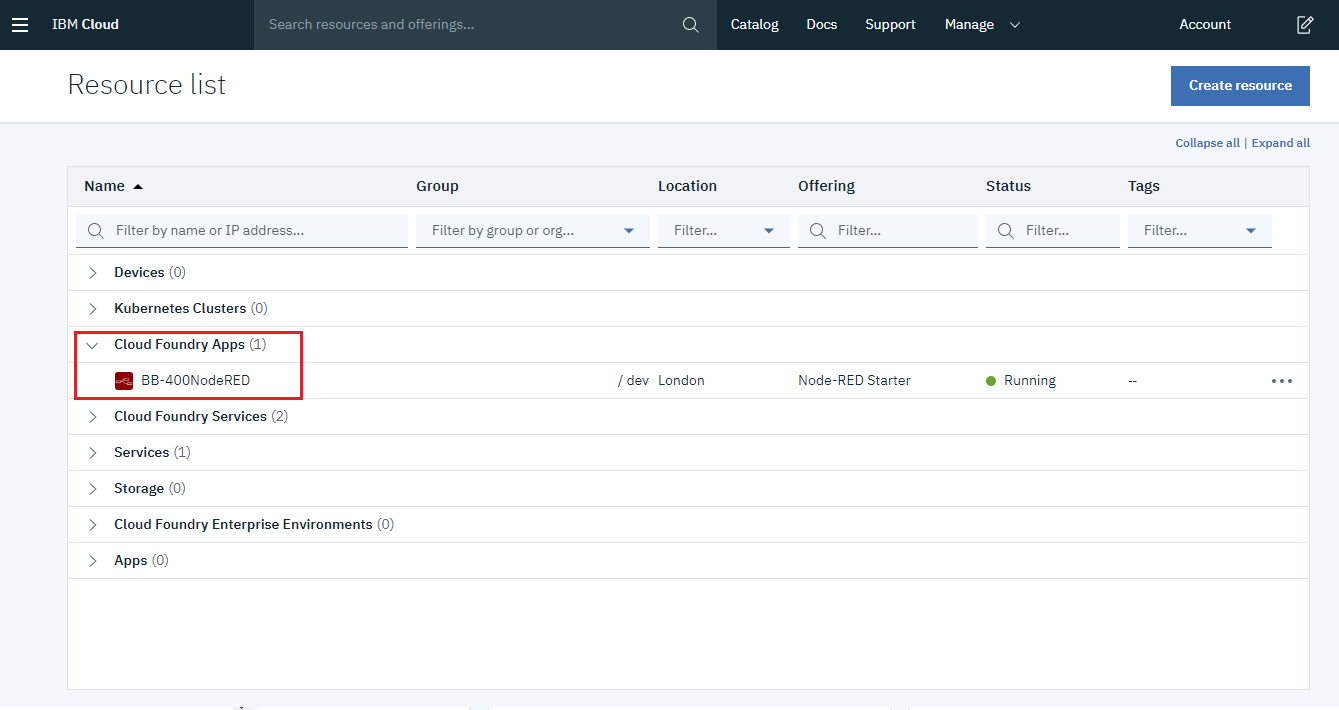Expand the Devices section
The height and width of the screenshot is (710, 1339).
[x=92, y=271]
